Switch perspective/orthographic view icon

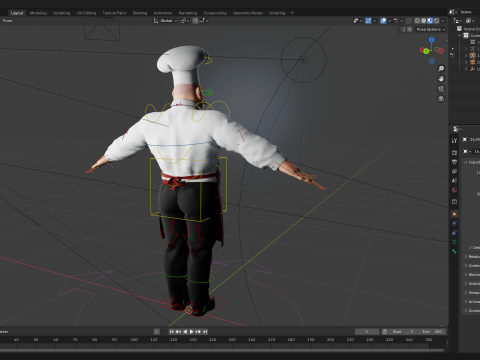[441, 99]
